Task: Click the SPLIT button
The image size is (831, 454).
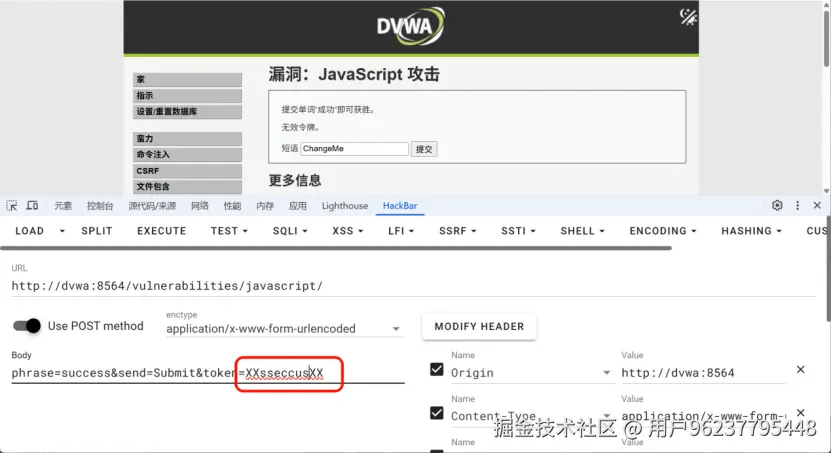Action: (96, 231)
